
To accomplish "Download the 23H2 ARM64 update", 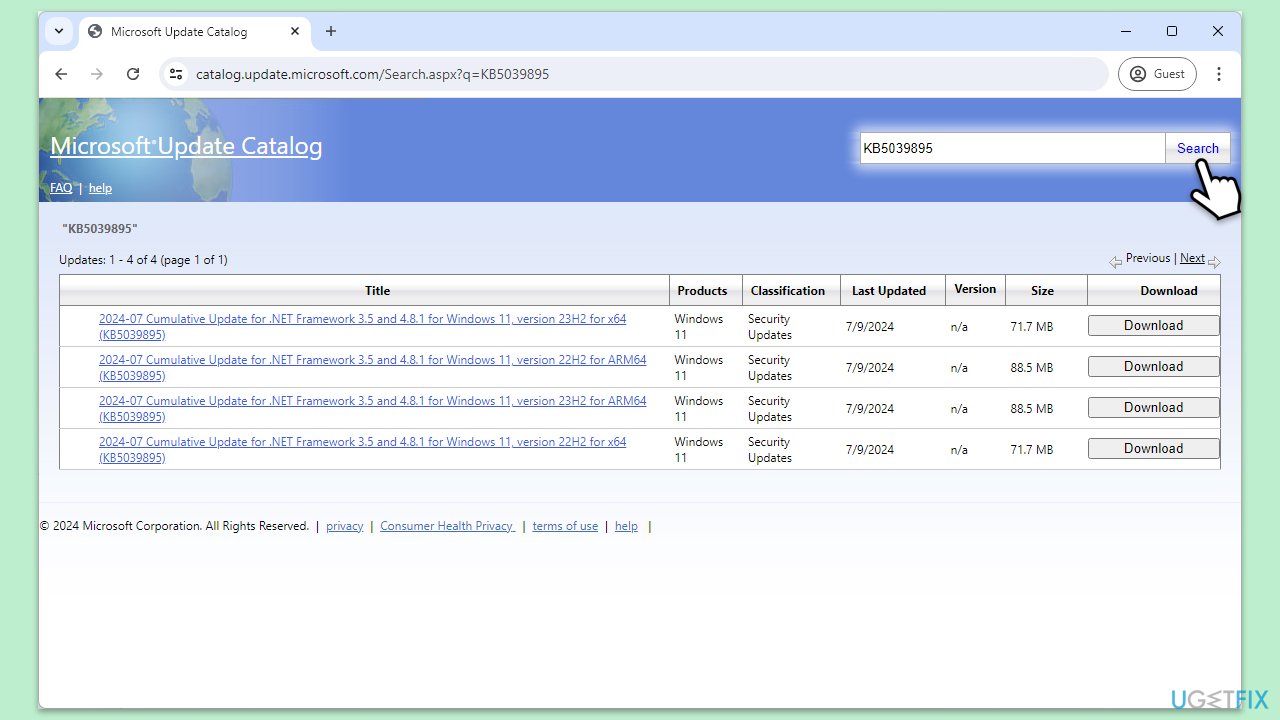I will (x=1153, y=408).
